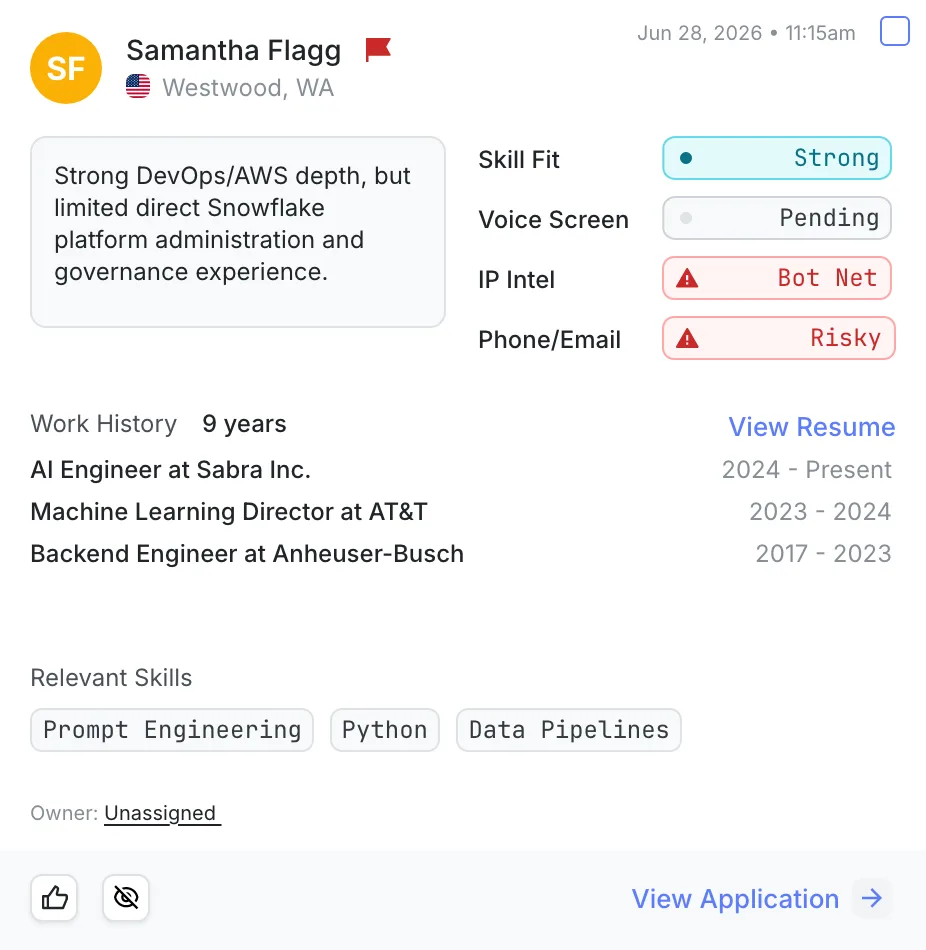Click the arrow next to View Application
This screenshot has height=950, width=926.
point(872,898)
